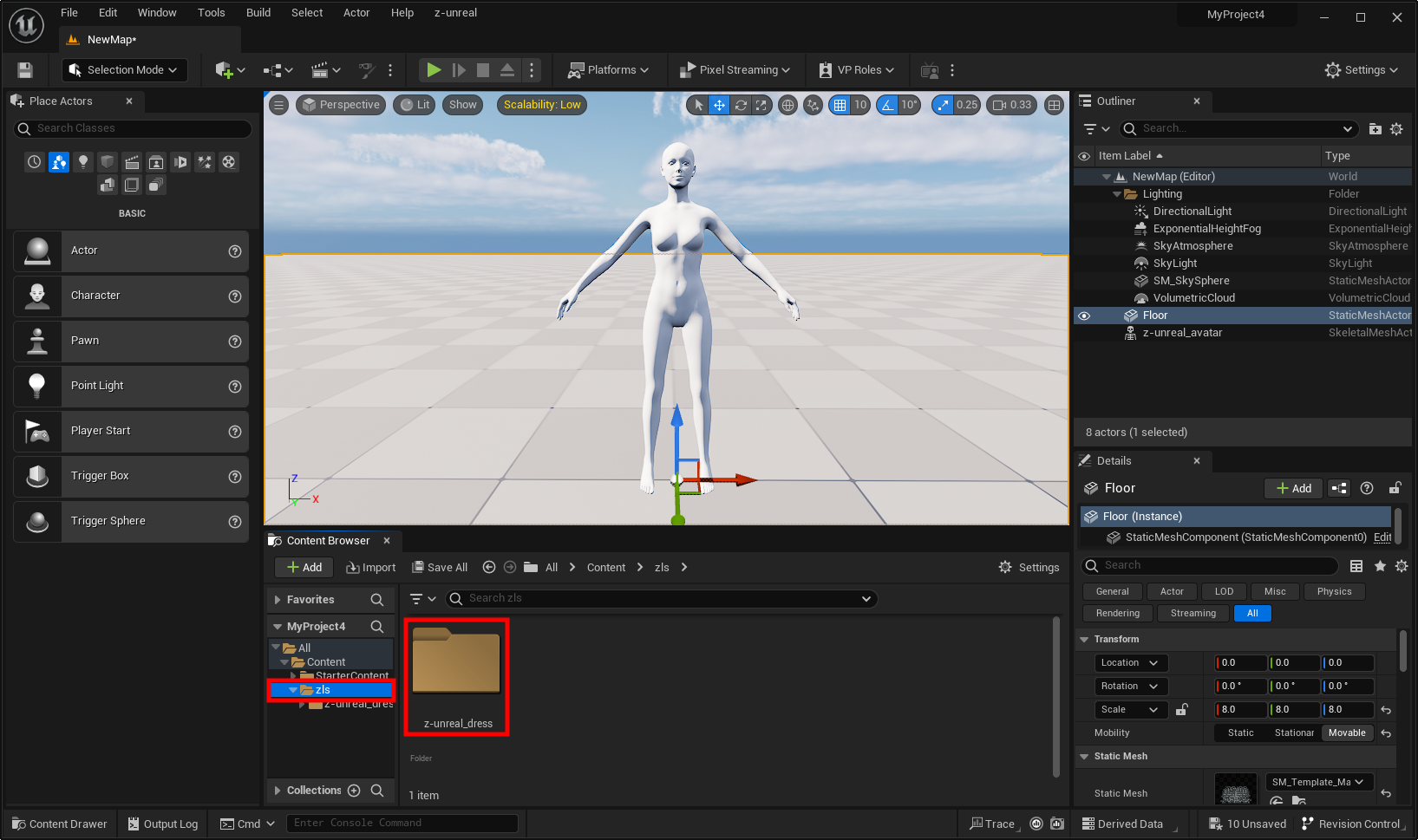
Task: Open Revision Control in status bar
Action: point(1352,824)
